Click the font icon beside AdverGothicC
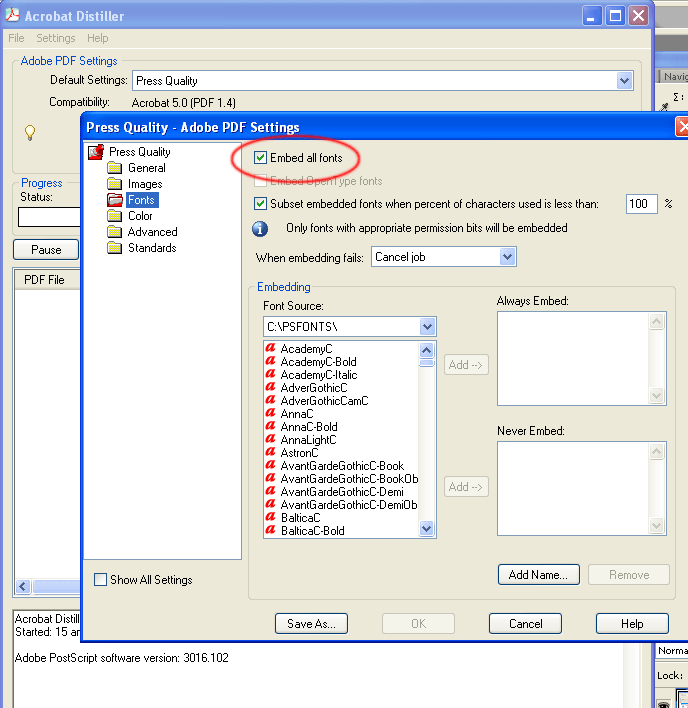The width and height of the screenshot is (688, 708). pyautogui.click(x=270, y=387)
